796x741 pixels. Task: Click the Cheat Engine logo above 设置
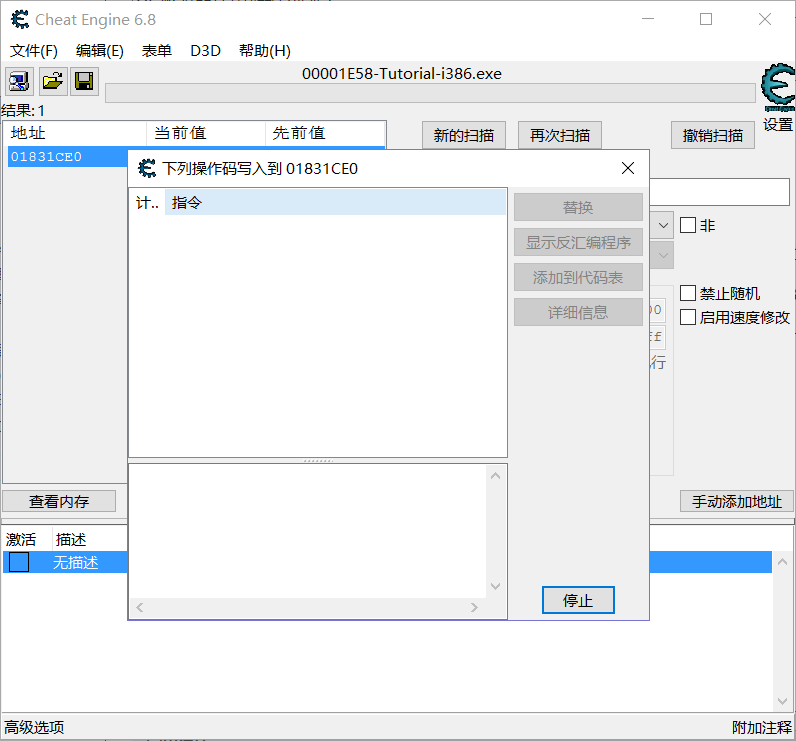pyautogui.click(x=778, y=87)
